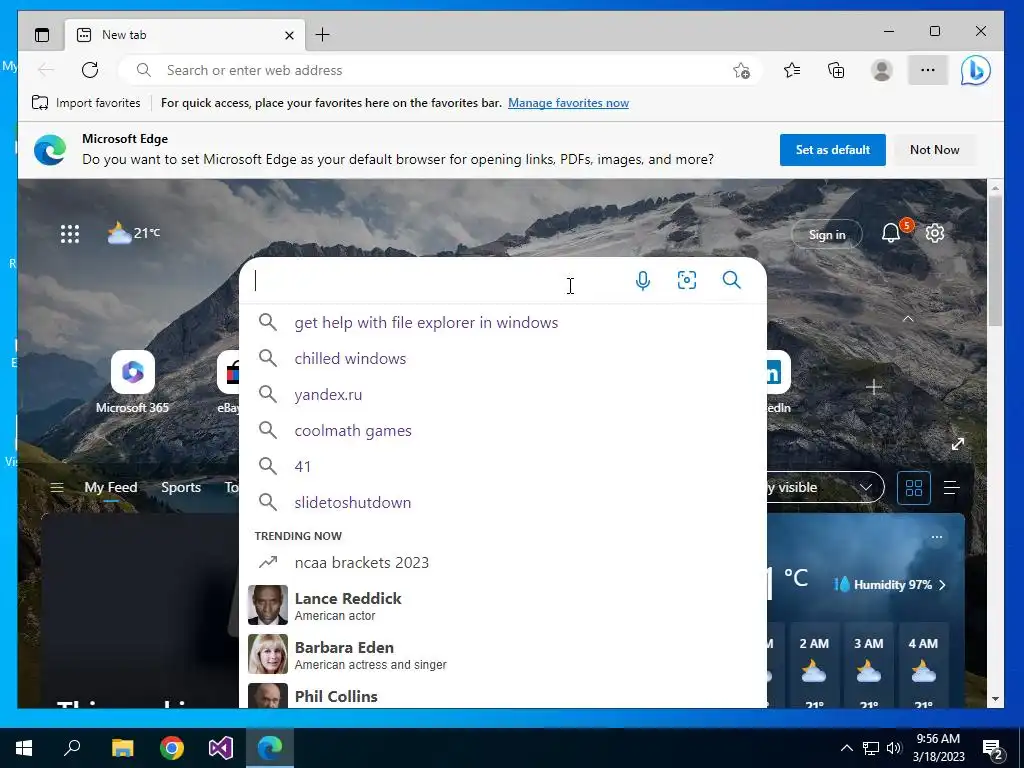Open the network status tray icon
1024x768 pixels.
coord(871,748)
